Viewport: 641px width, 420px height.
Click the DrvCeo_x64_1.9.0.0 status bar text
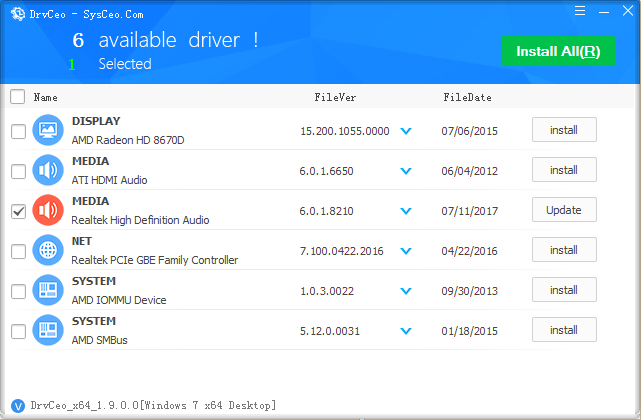click(x=153, y=405)
